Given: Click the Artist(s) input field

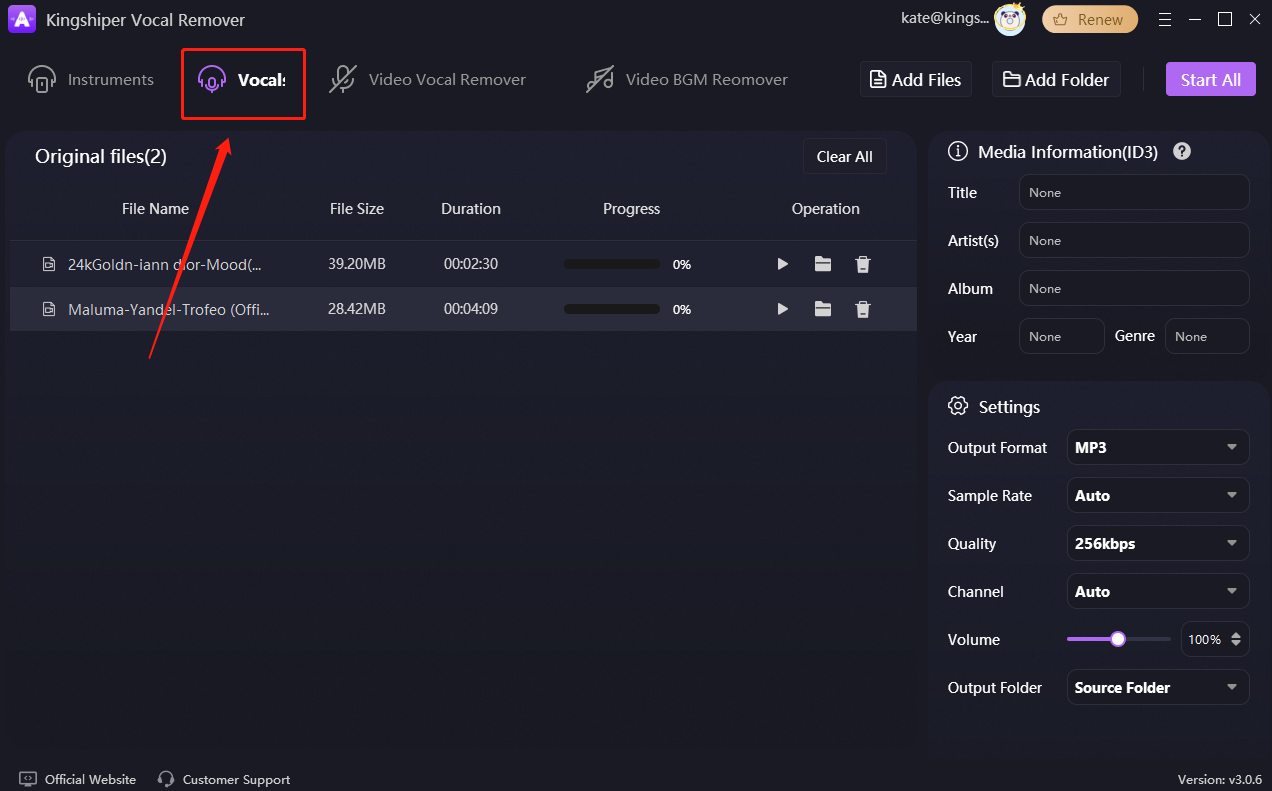Looking at the screenshot, I should pyautogui.click(x=1134, y=240).
